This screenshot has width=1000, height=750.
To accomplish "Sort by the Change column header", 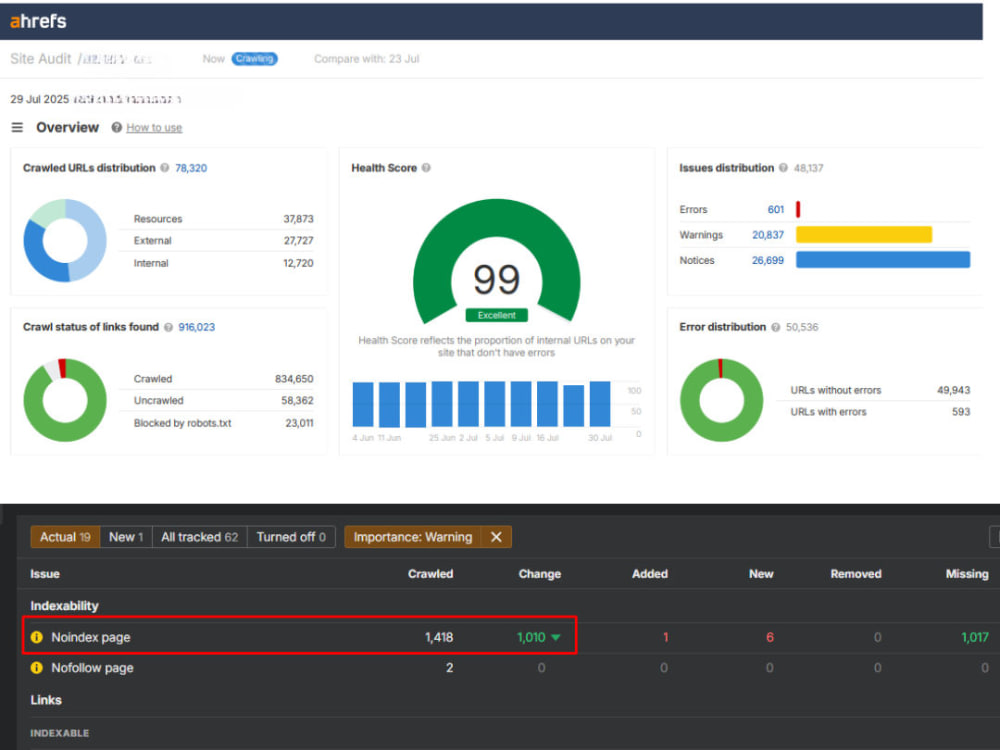I will pos(540,573).
